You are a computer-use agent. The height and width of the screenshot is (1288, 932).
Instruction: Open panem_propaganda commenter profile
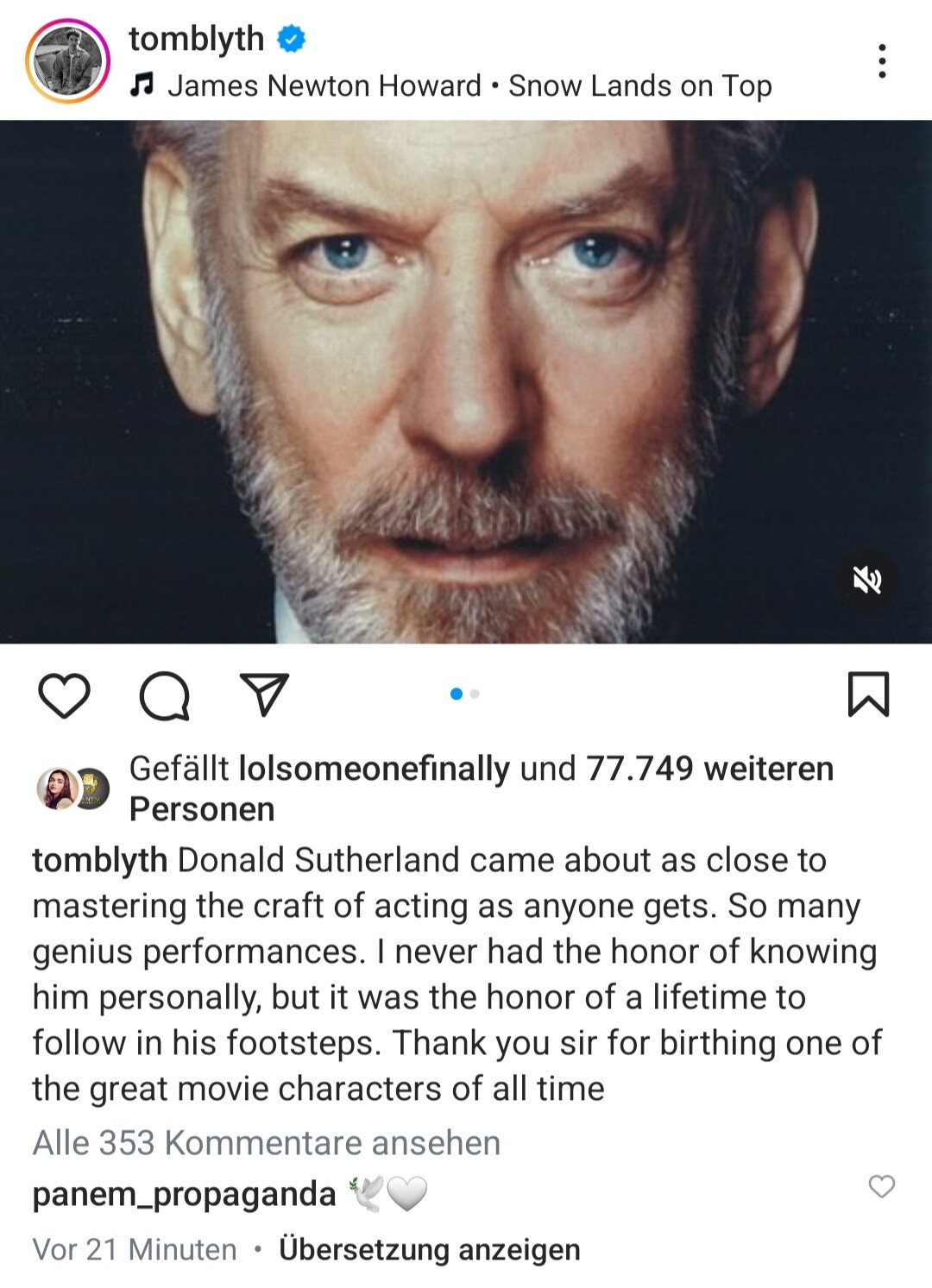pos(184,1194)
